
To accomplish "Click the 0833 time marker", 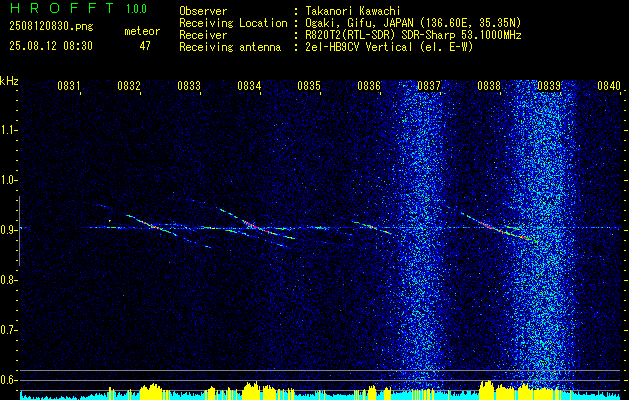I will pos(189,85).
